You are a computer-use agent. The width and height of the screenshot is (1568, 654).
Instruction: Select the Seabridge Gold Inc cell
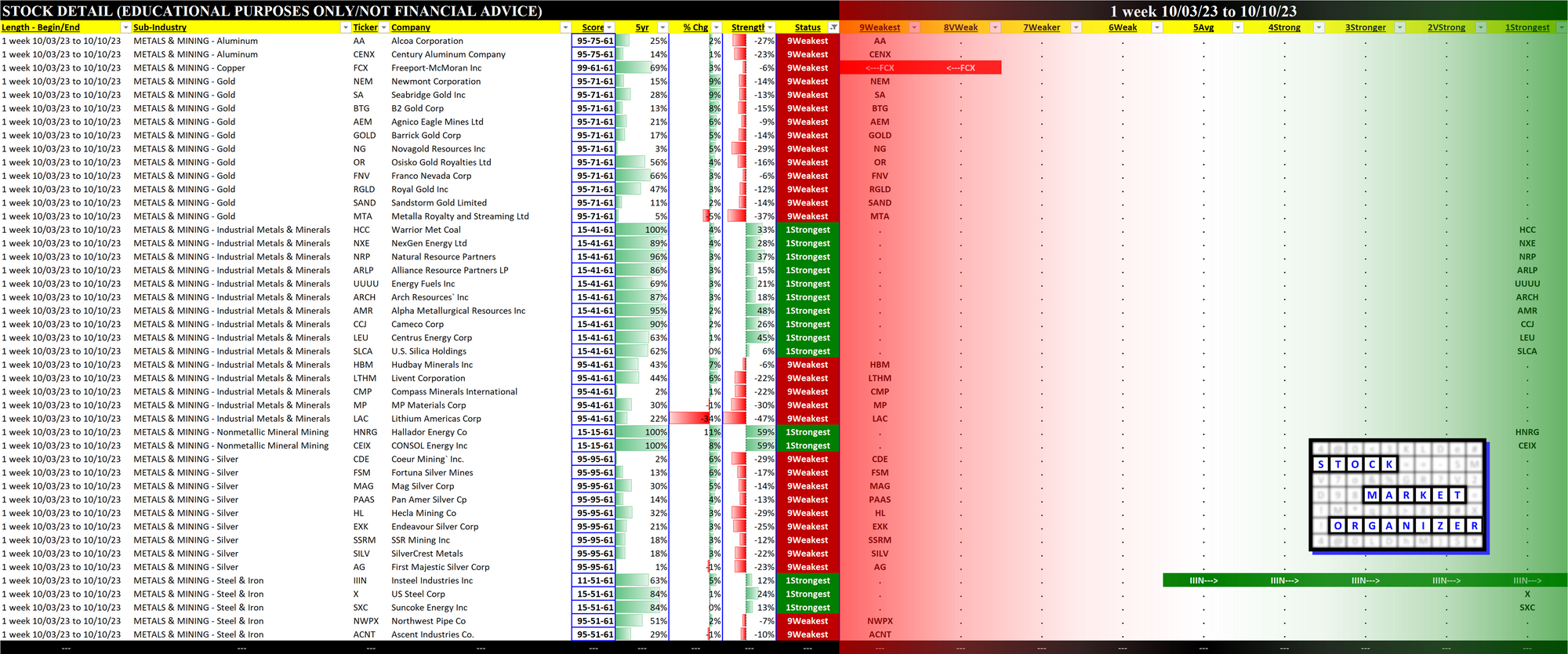click(x=481, y=95)
